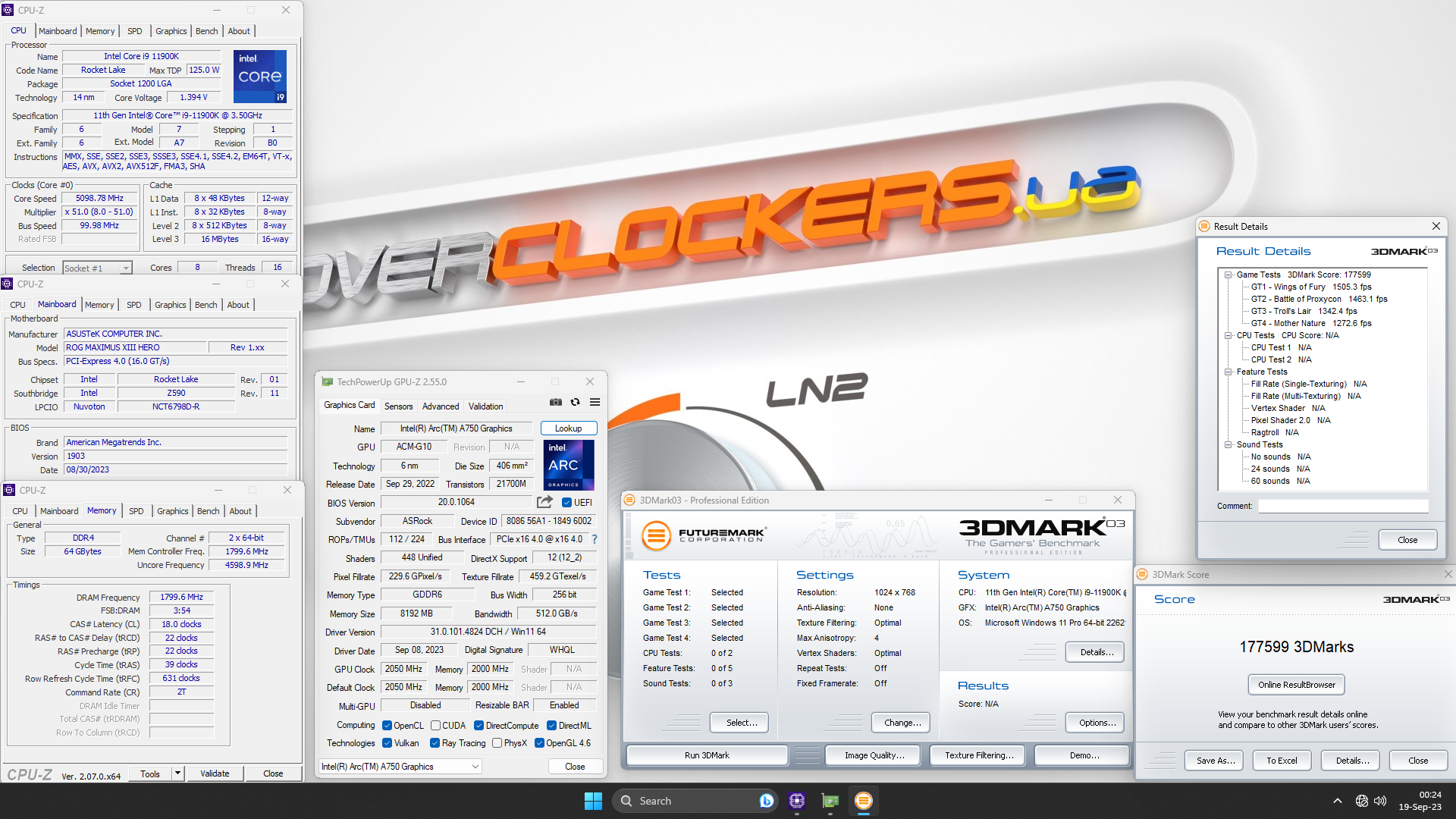Click the GPU-Z title bar icon
The image size is (1456, 819).
(328, 381)
